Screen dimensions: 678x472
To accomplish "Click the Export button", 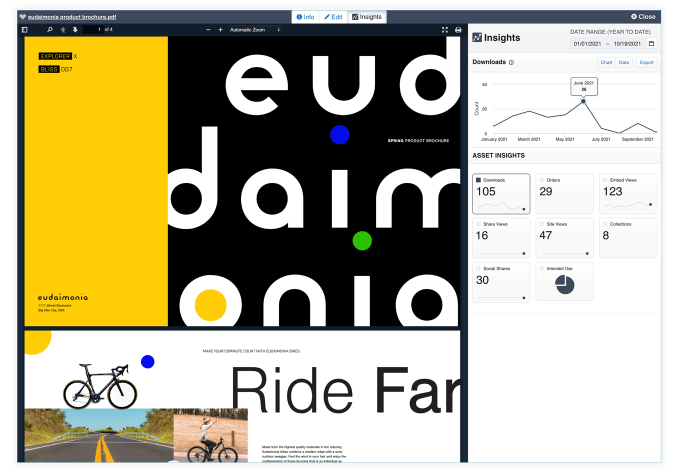I will [x=646, y=63].
